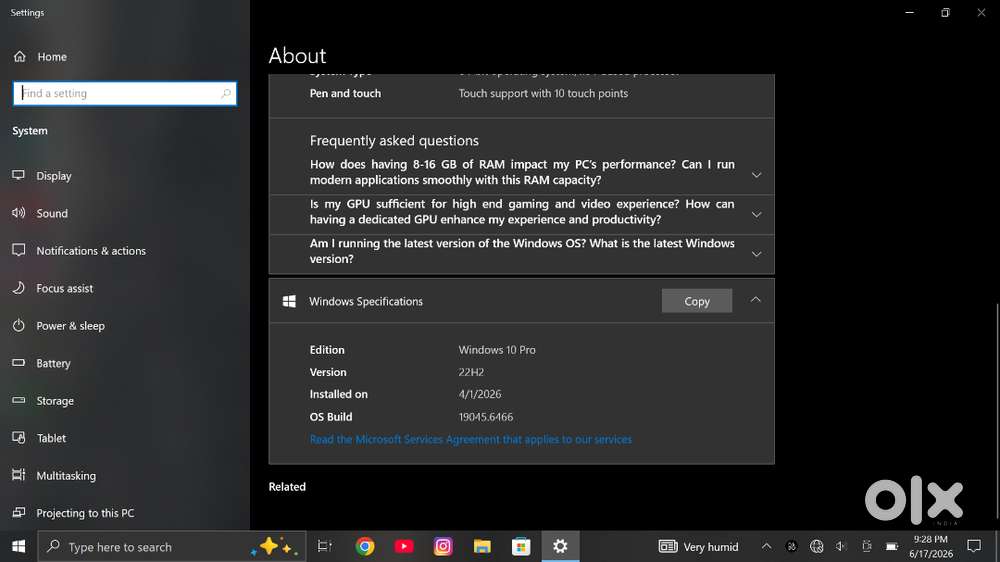Copy the Windows Specifications

pos(696,301)
